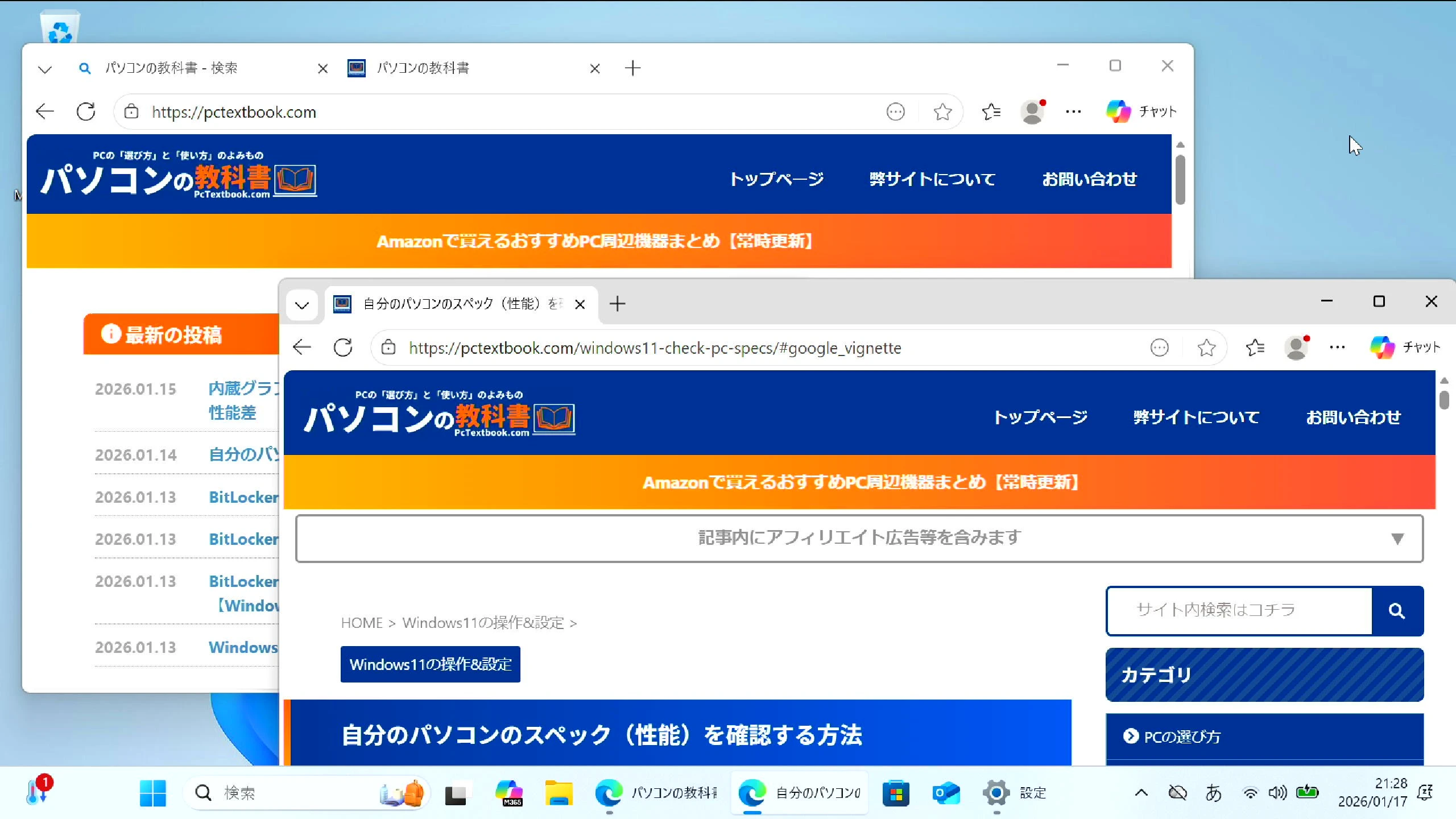Toggle the Japanese IME あ indicator in the system tray
The width and height of the screenshot is (1456, 819).
[1214, 793]
